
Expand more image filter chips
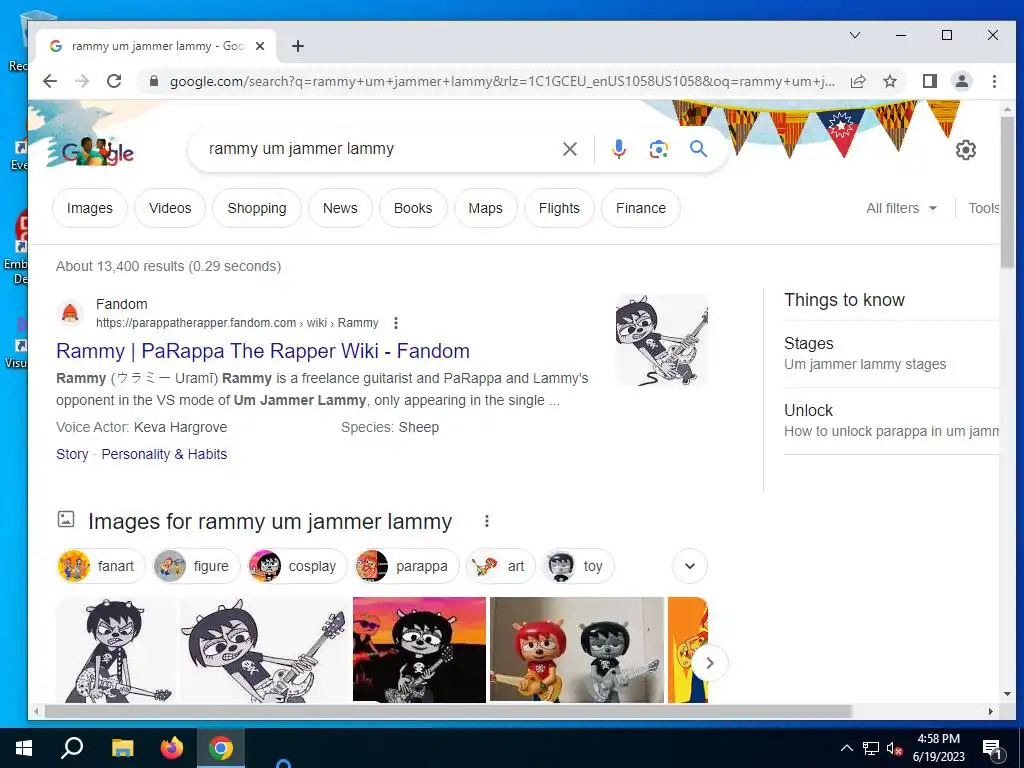690,566
